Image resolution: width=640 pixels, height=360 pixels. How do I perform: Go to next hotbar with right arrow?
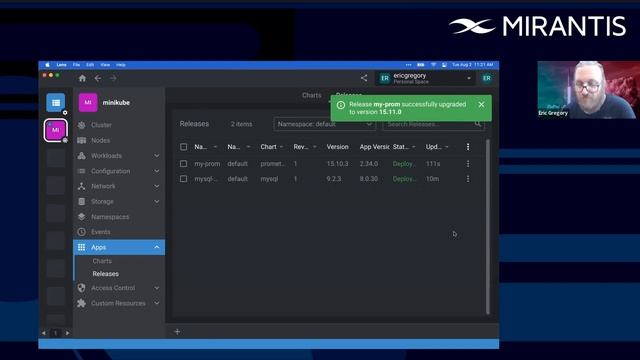(x=67, y=333)
